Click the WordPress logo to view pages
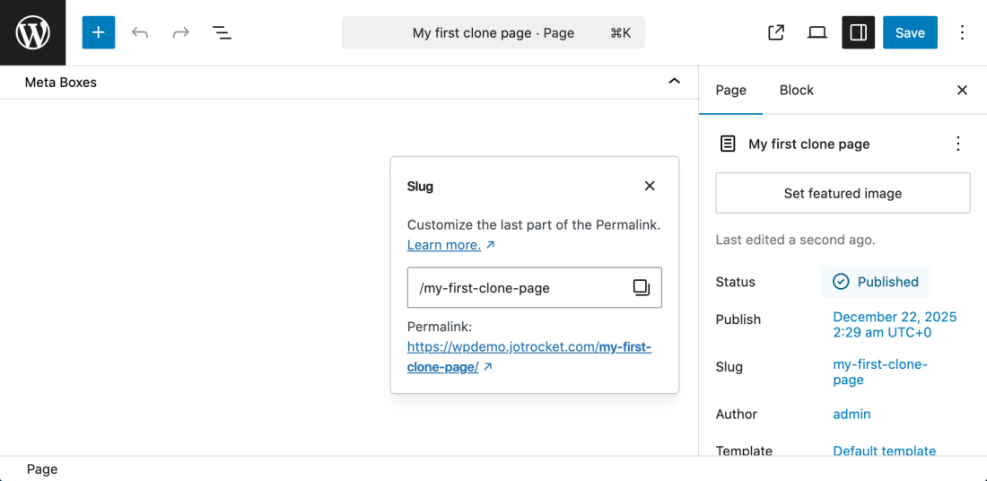Viewport: 987px width, 481px height. tap(33, 33)
